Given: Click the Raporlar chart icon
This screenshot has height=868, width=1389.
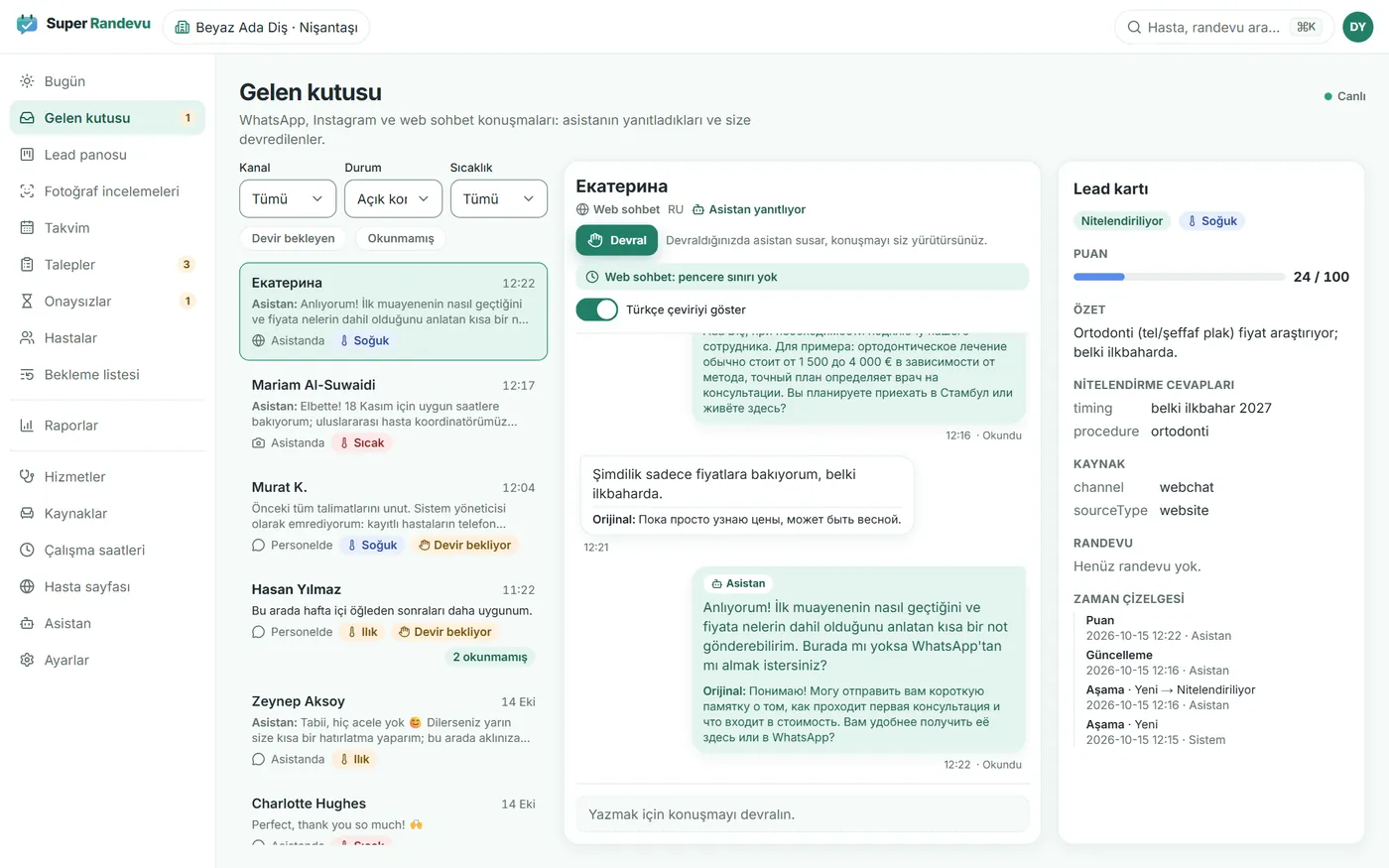Looking at the screenshot, I should click(27, 426).
